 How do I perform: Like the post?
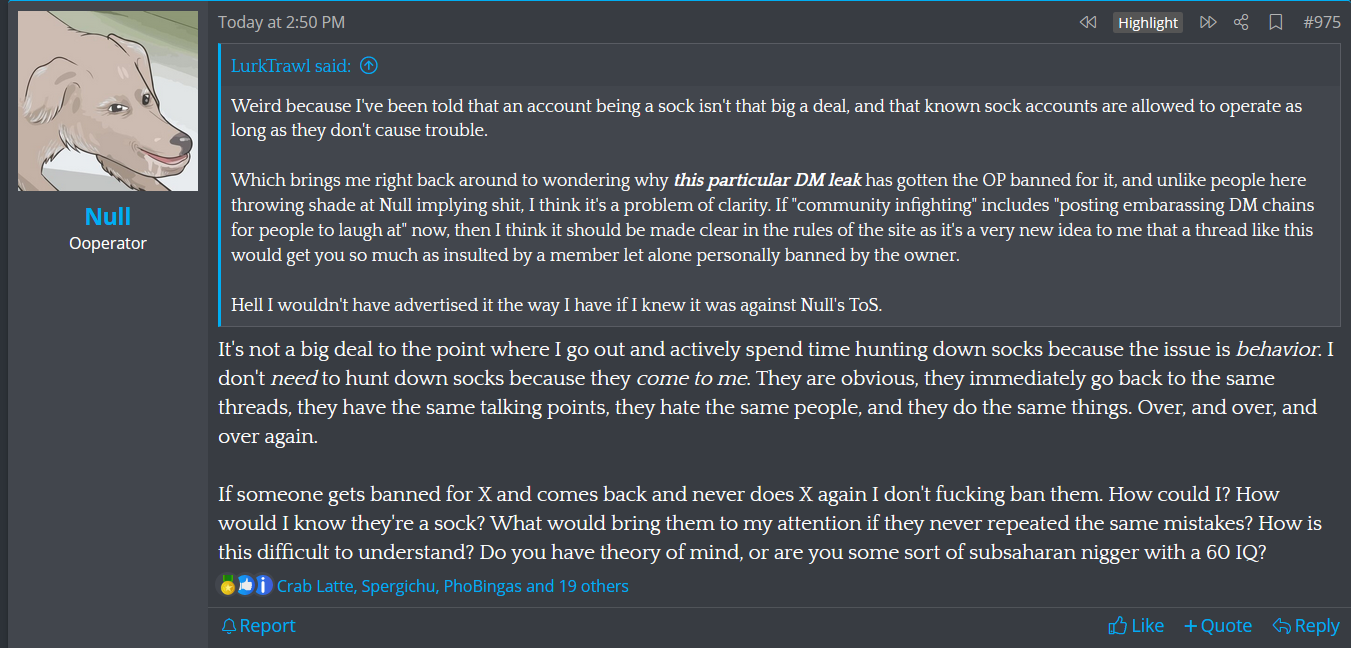click(x=1136, y=626)
